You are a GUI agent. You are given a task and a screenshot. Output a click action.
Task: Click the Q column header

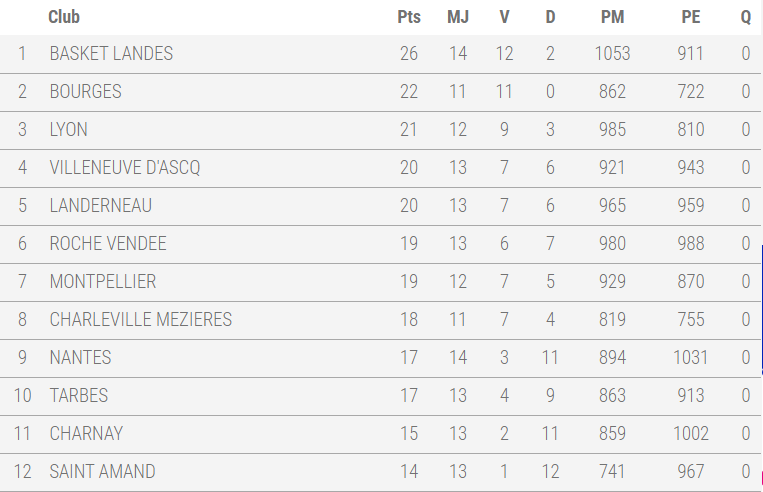(x=745, y=17)
